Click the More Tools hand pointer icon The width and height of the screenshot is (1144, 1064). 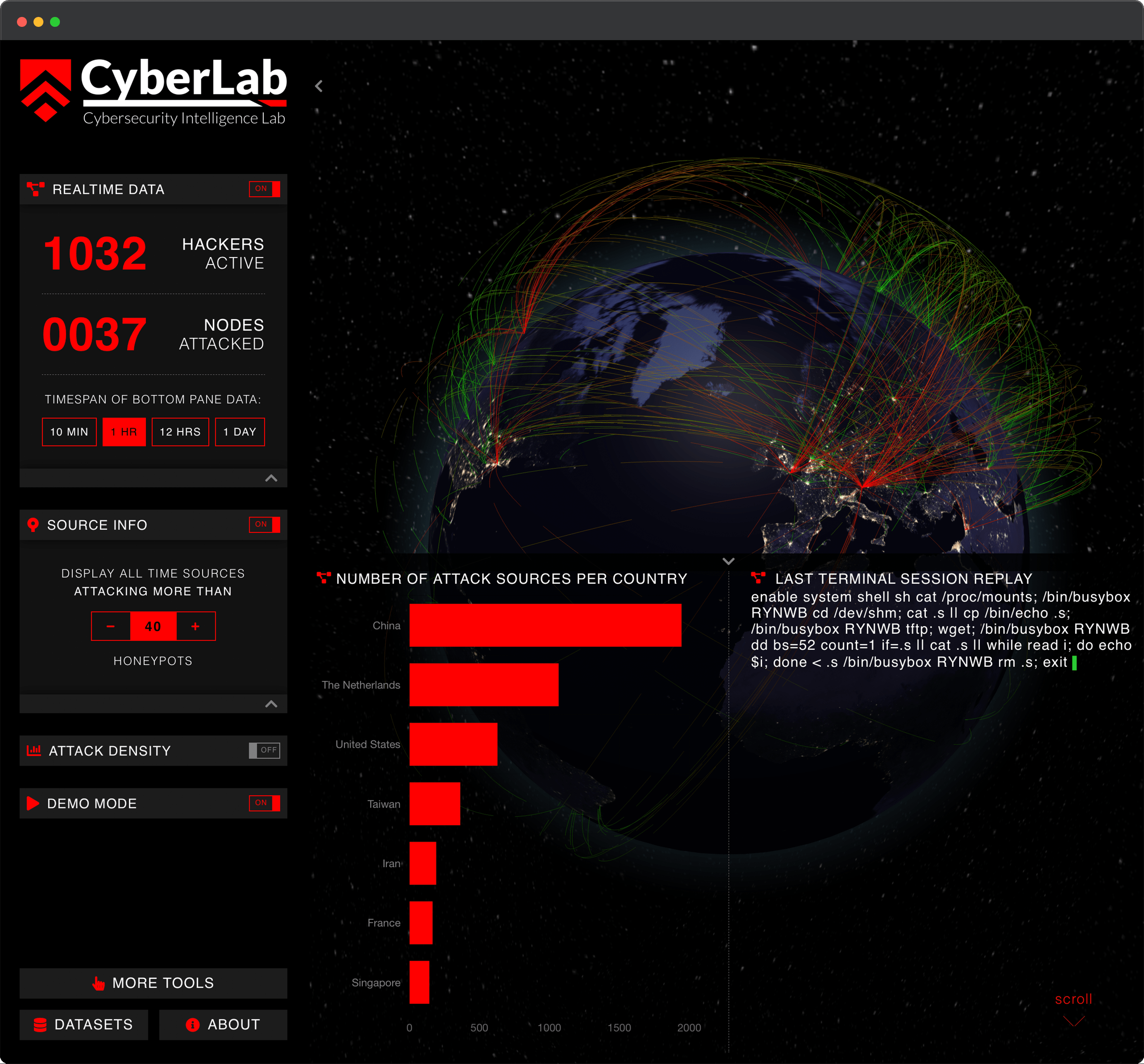pyautogui.click(x=98, y=983)
